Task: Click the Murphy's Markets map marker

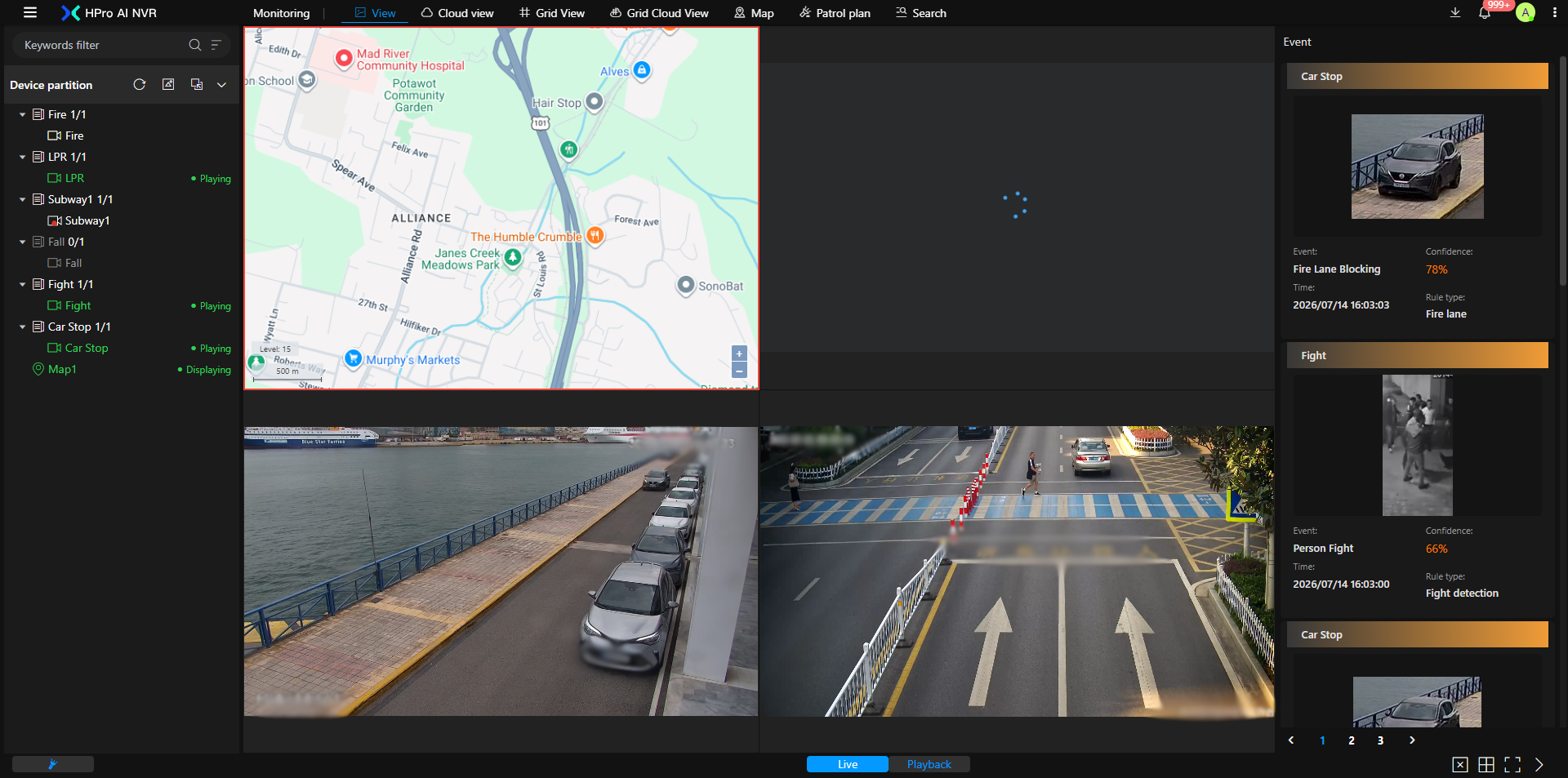Action: click(353, 358)
